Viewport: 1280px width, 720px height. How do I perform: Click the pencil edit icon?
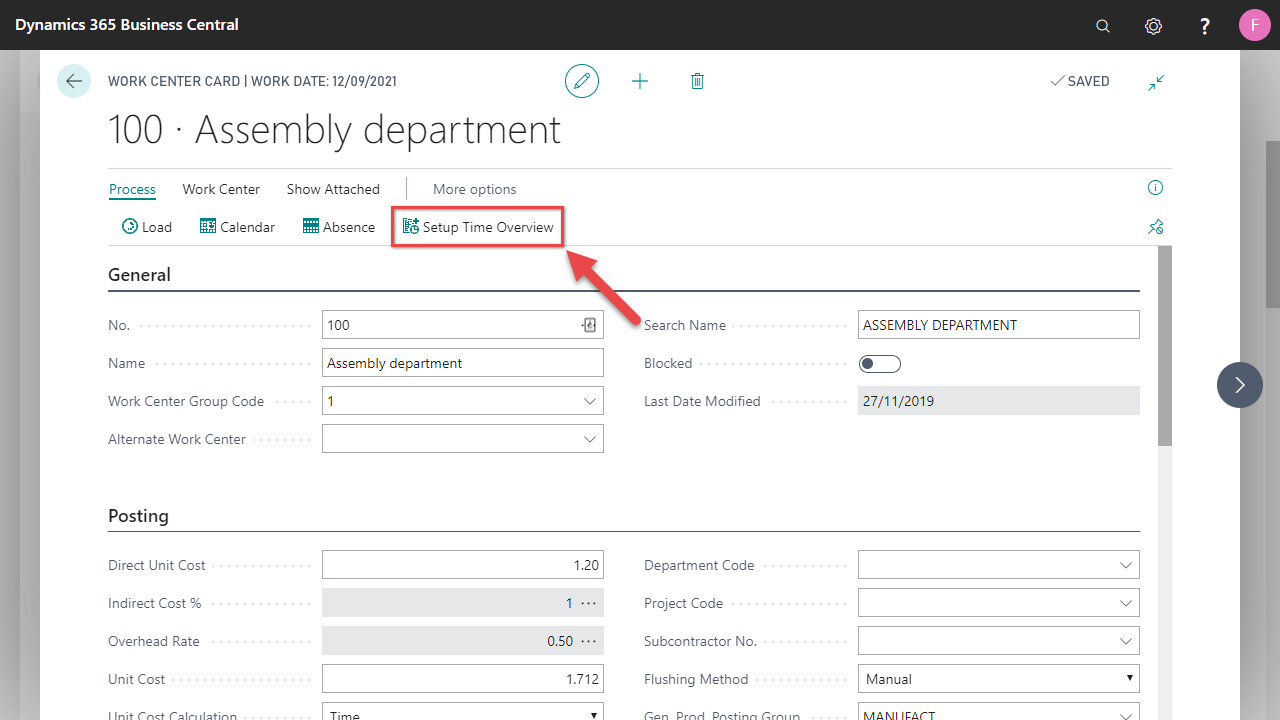pos(582,81)
